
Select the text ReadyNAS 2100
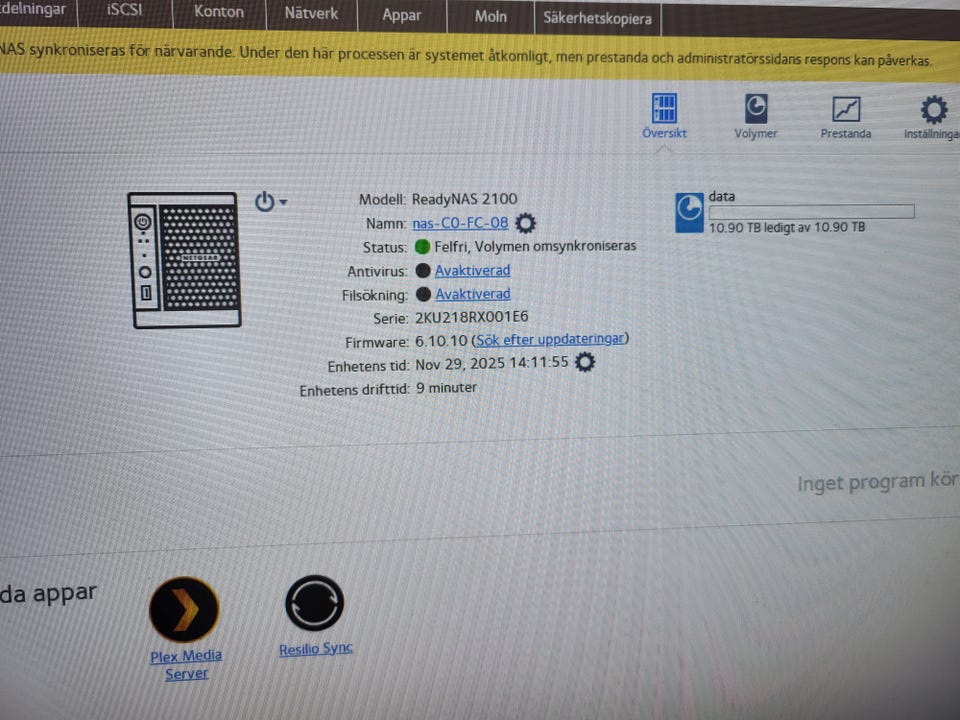pos(464,199)
